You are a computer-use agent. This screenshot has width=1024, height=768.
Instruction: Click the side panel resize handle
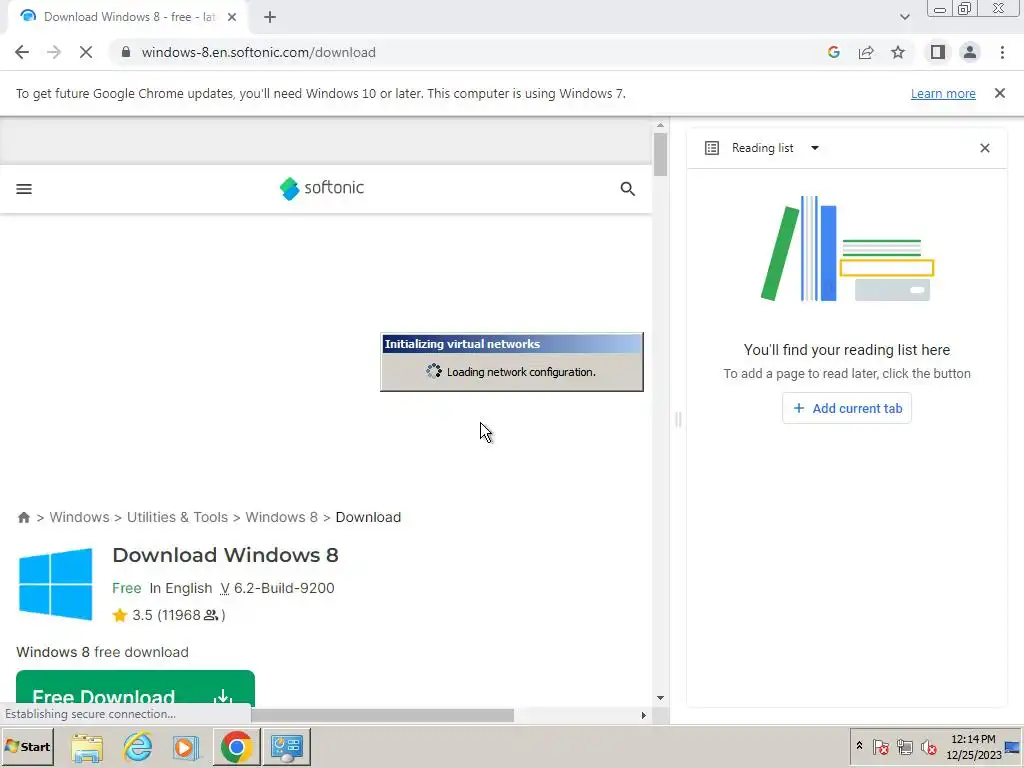(678, 419)
